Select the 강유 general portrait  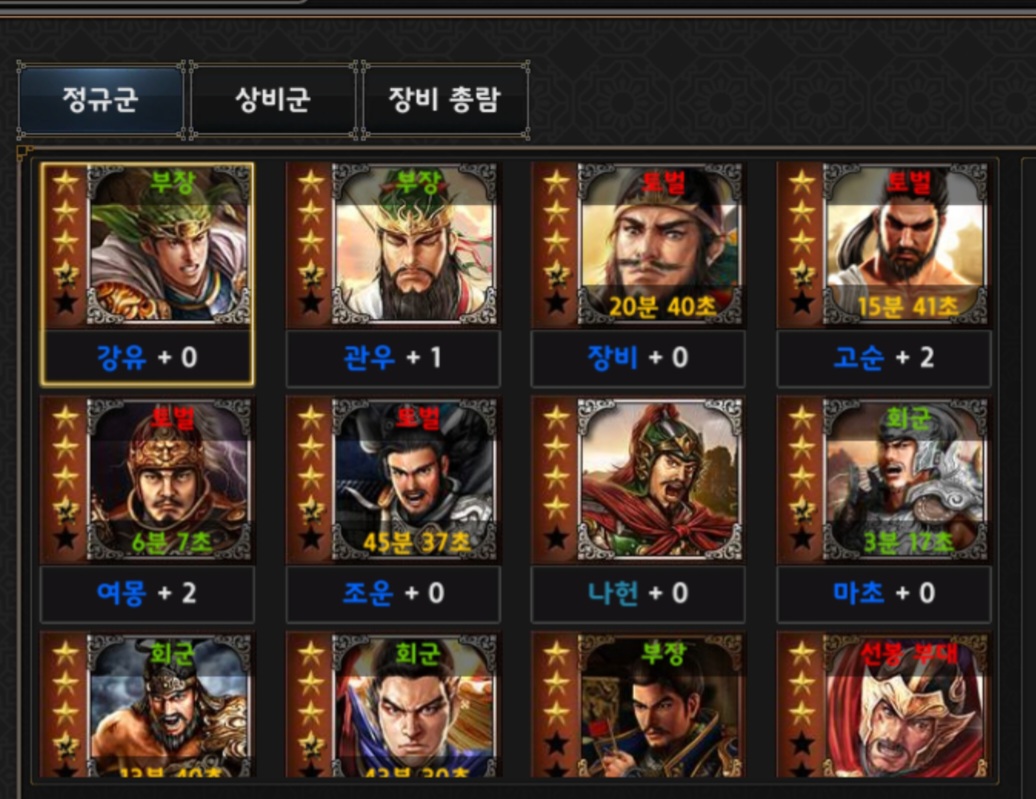pyautogui.click(x=169, y=245)
